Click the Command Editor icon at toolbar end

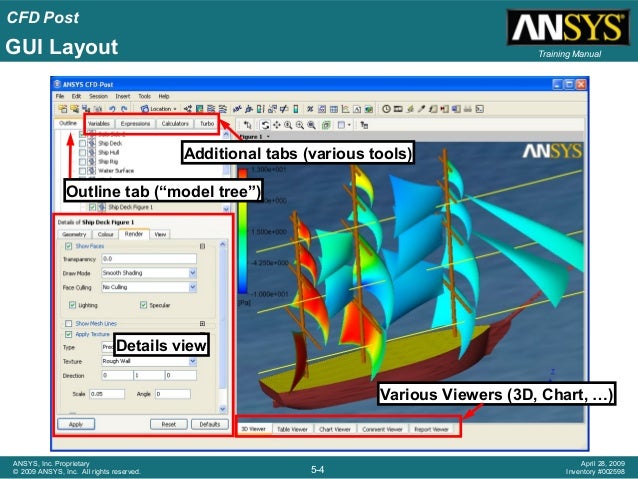click(480, 109)
